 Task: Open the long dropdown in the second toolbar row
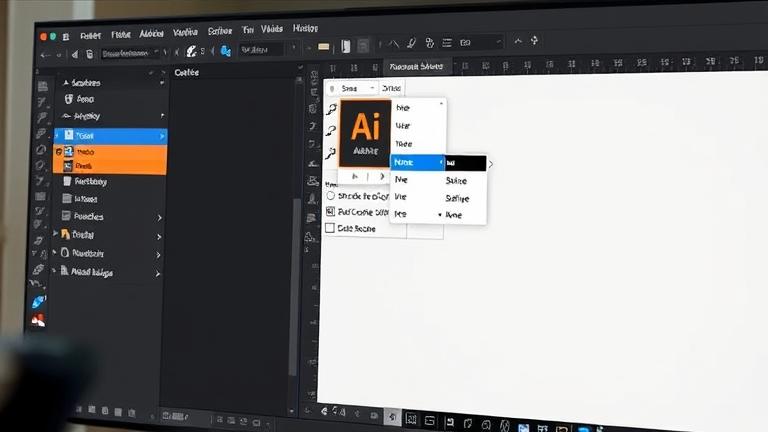130,53
